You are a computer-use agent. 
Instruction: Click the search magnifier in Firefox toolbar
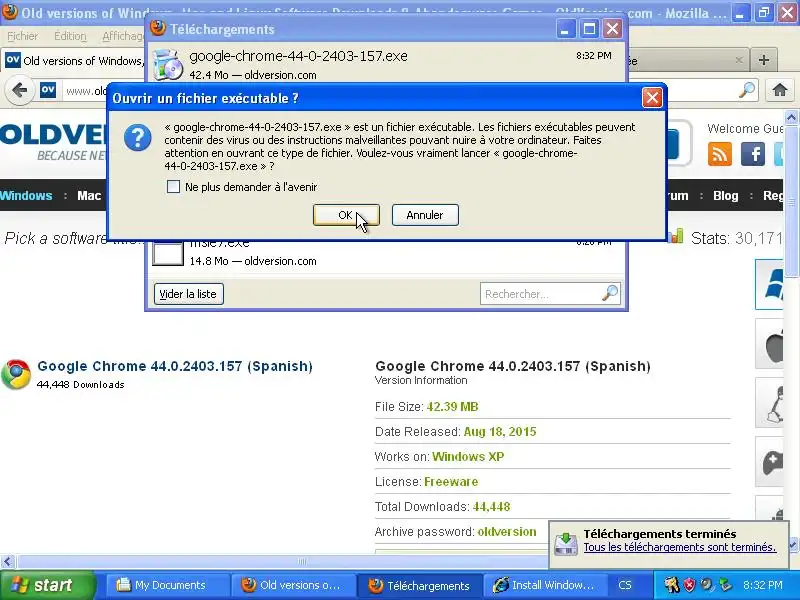tap(747, 90)
